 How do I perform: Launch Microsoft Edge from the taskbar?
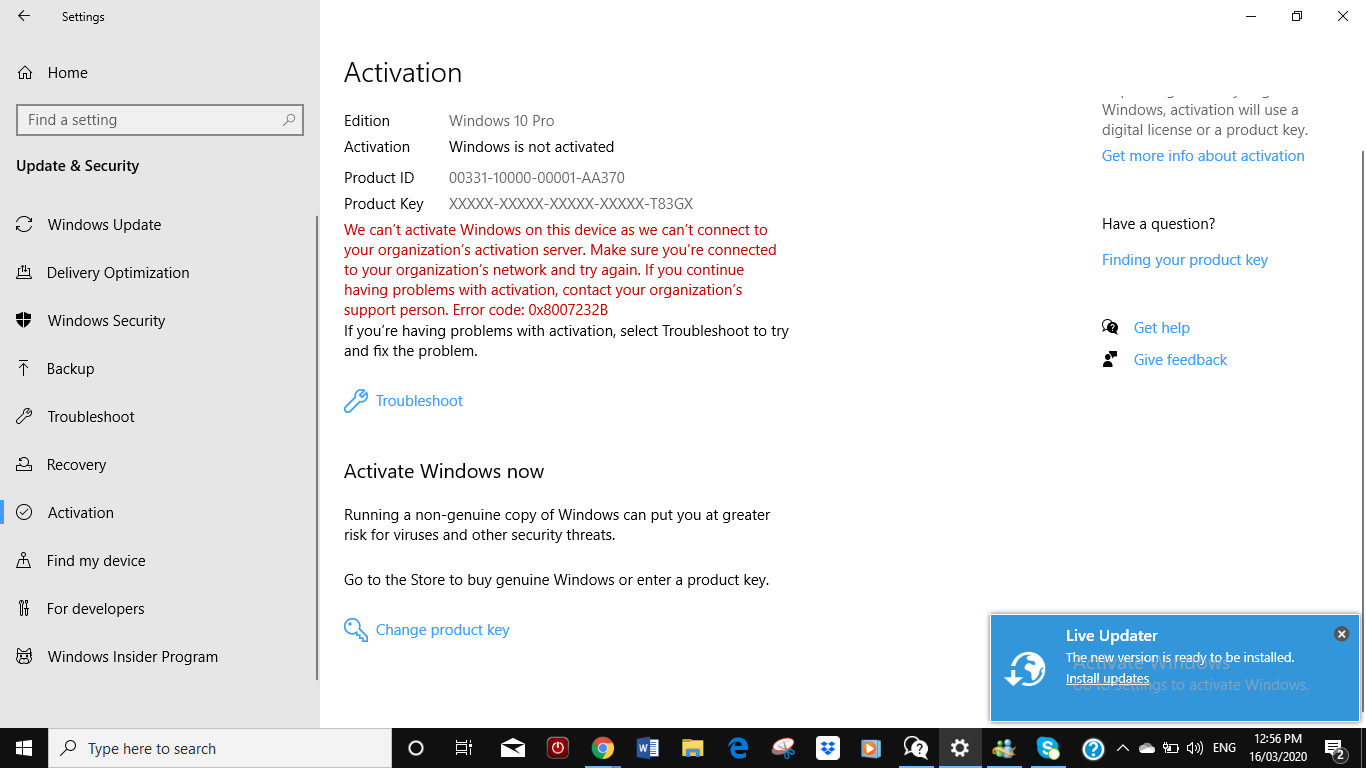tap(738, 748)
